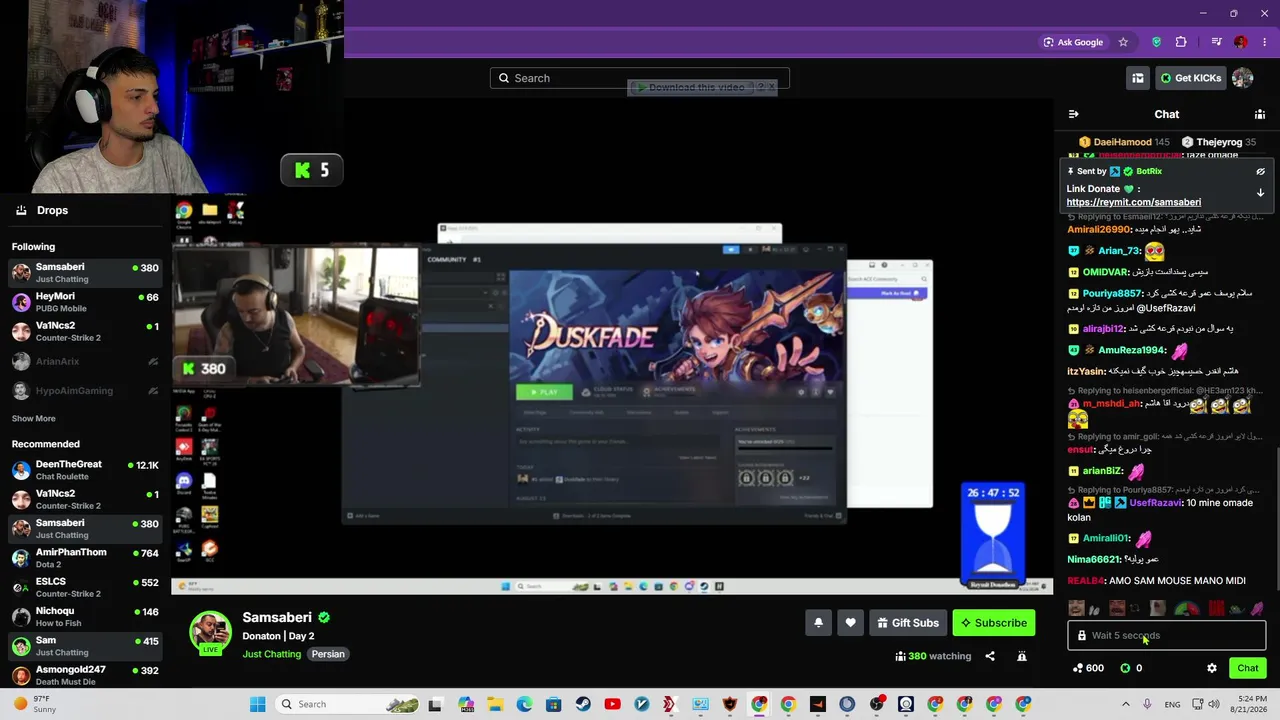Open the volume control in the tray
The image size is (1280, 720).
(x=1214, y=704)
